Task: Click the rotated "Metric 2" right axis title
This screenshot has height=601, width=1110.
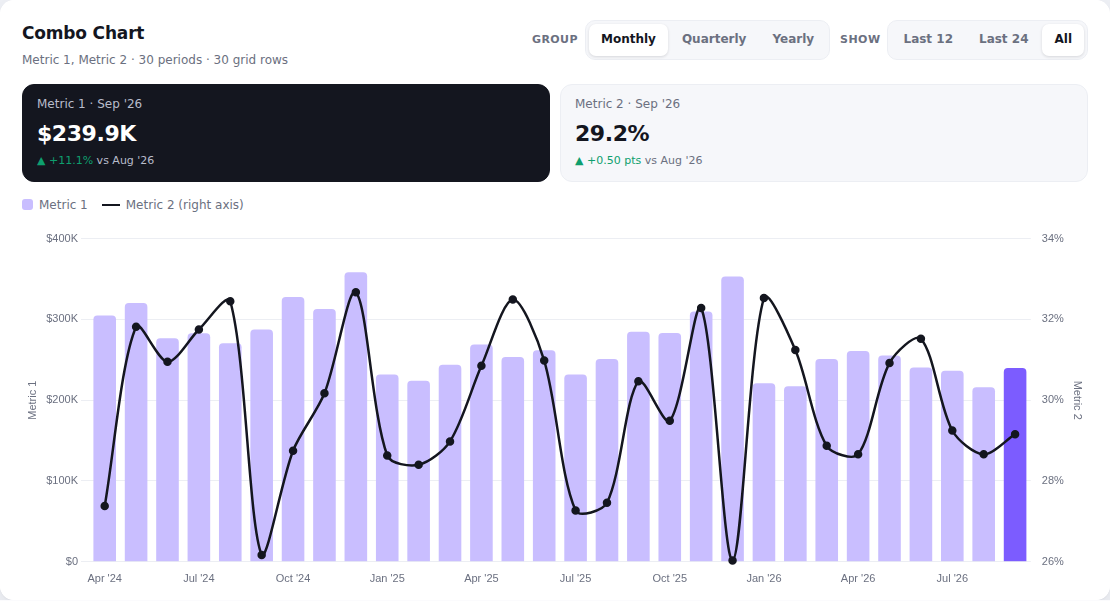Action: [x=1077, y=400]
